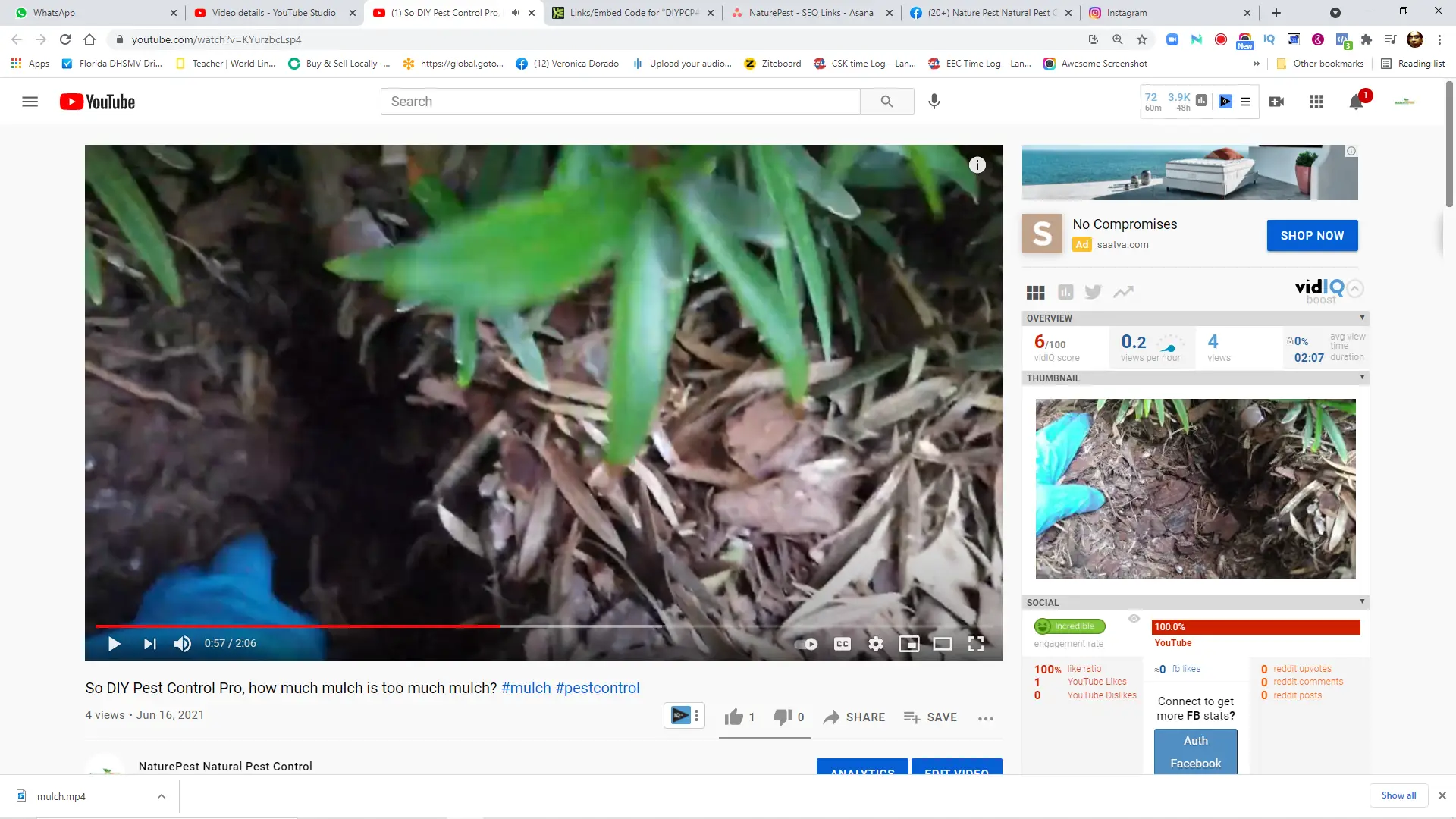Collapse the vidIQ OVERVIEW section
This screenshot has width=1456, height=819.
(1362, 318)
